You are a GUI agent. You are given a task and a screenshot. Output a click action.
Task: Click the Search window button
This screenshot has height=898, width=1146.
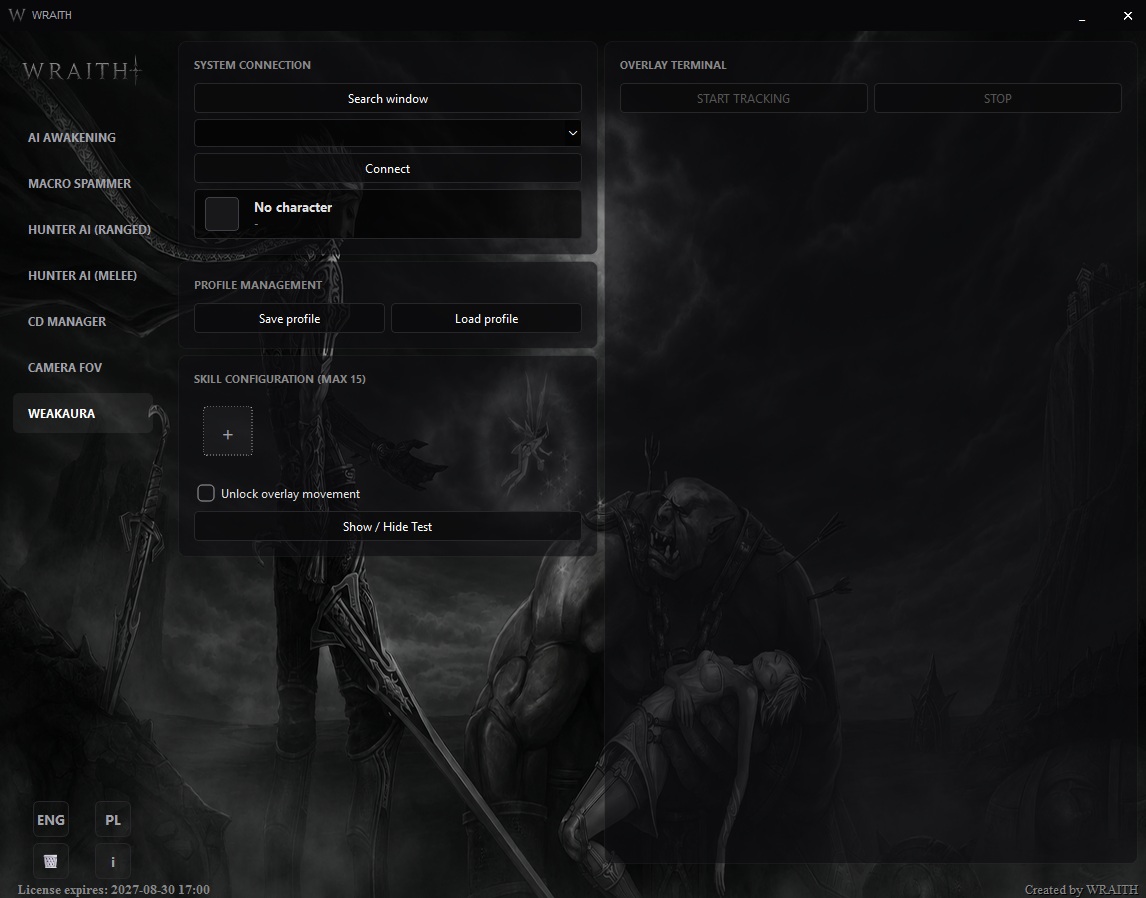tap(387, 99)
